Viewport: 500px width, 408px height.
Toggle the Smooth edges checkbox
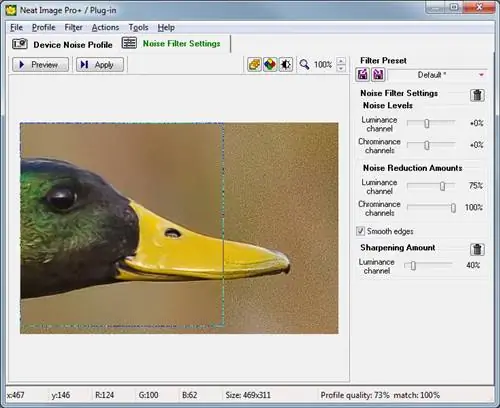[x=360, y=231]
